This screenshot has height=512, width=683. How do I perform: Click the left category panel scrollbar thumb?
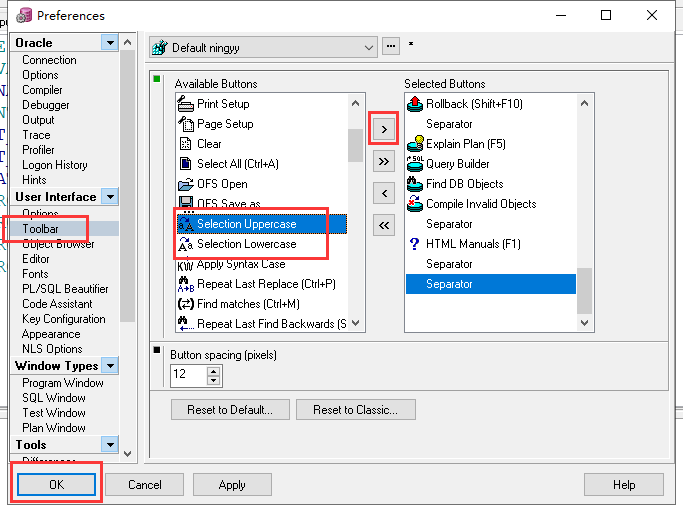click(x=127, y=186)
